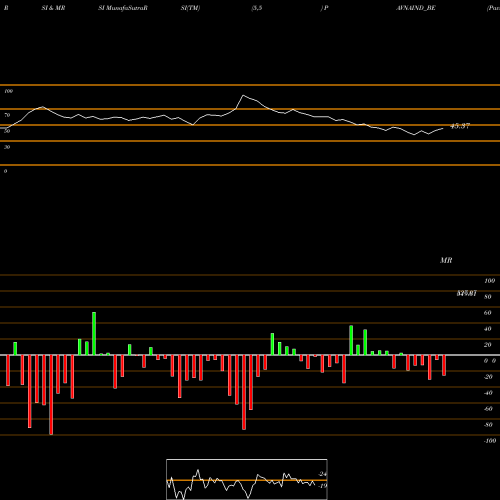Click the 'SI MunafaSutraR' header text
Screen dimensions: 500x500
click(123, 8)
